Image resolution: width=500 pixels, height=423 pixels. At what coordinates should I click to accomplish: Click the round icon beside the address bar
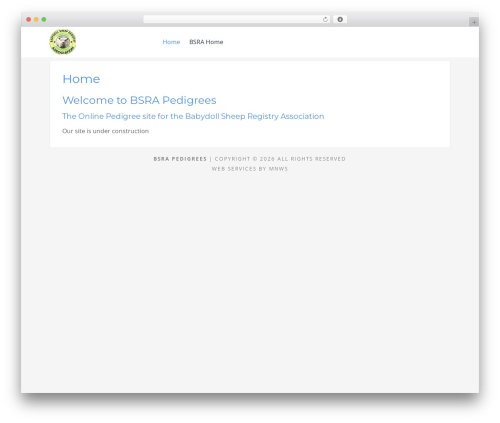(x=340, y=20)
